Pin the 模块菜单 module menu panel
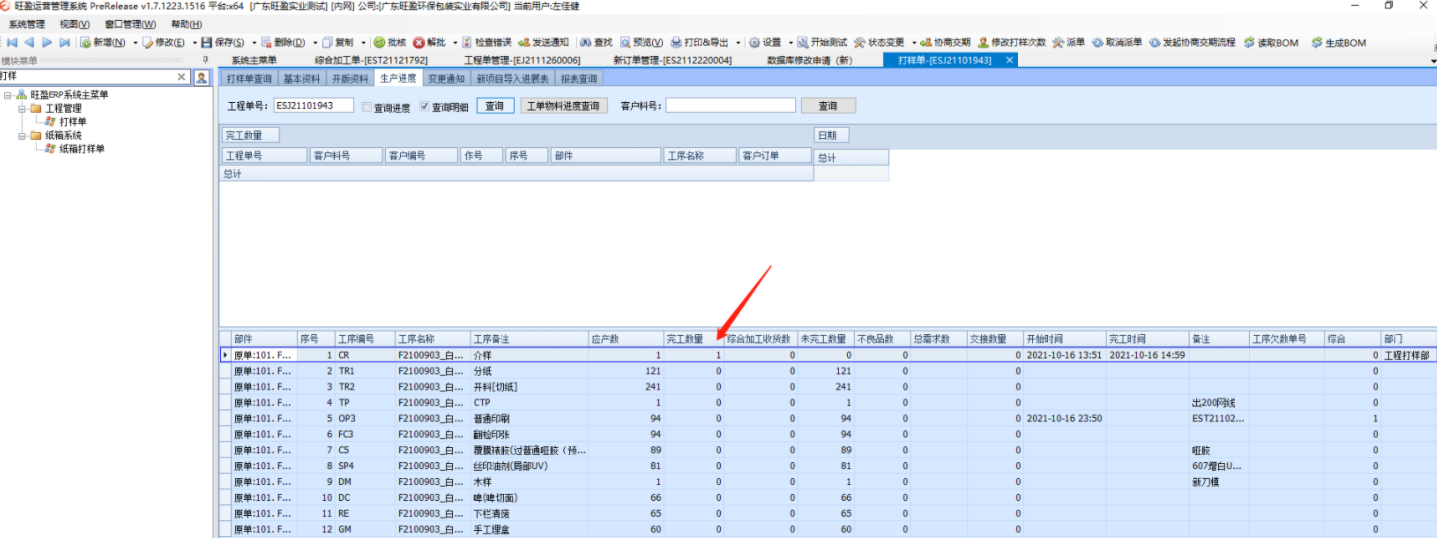Screen dimensions: 1437x538 coord(205,60)
